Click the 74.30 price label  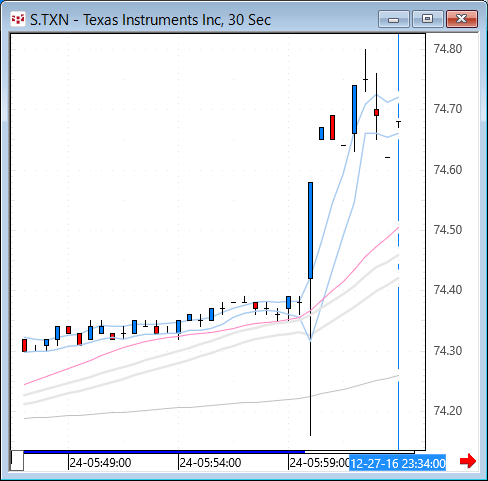(x=448, y=351)
